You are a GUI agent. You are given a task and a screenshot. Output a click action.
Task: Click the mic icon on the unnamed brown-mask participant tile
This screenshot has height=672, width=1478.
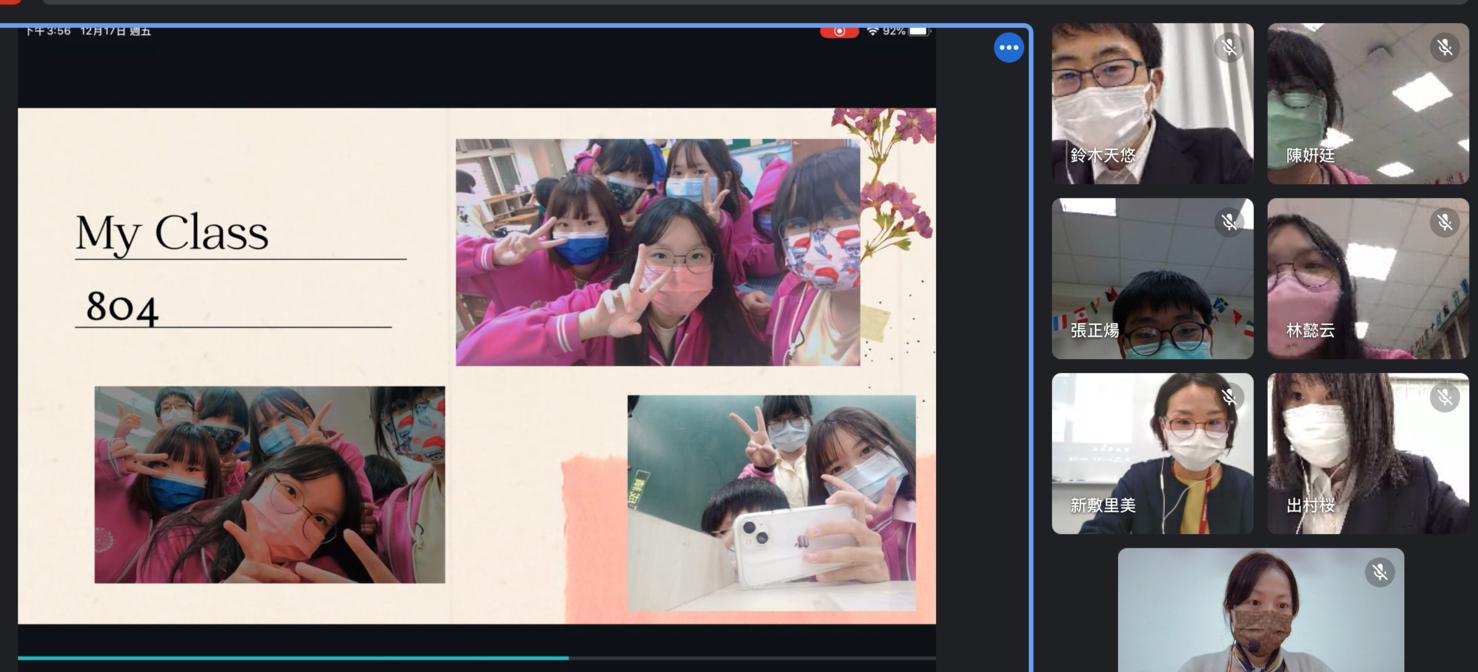[x=1380, y=572]
